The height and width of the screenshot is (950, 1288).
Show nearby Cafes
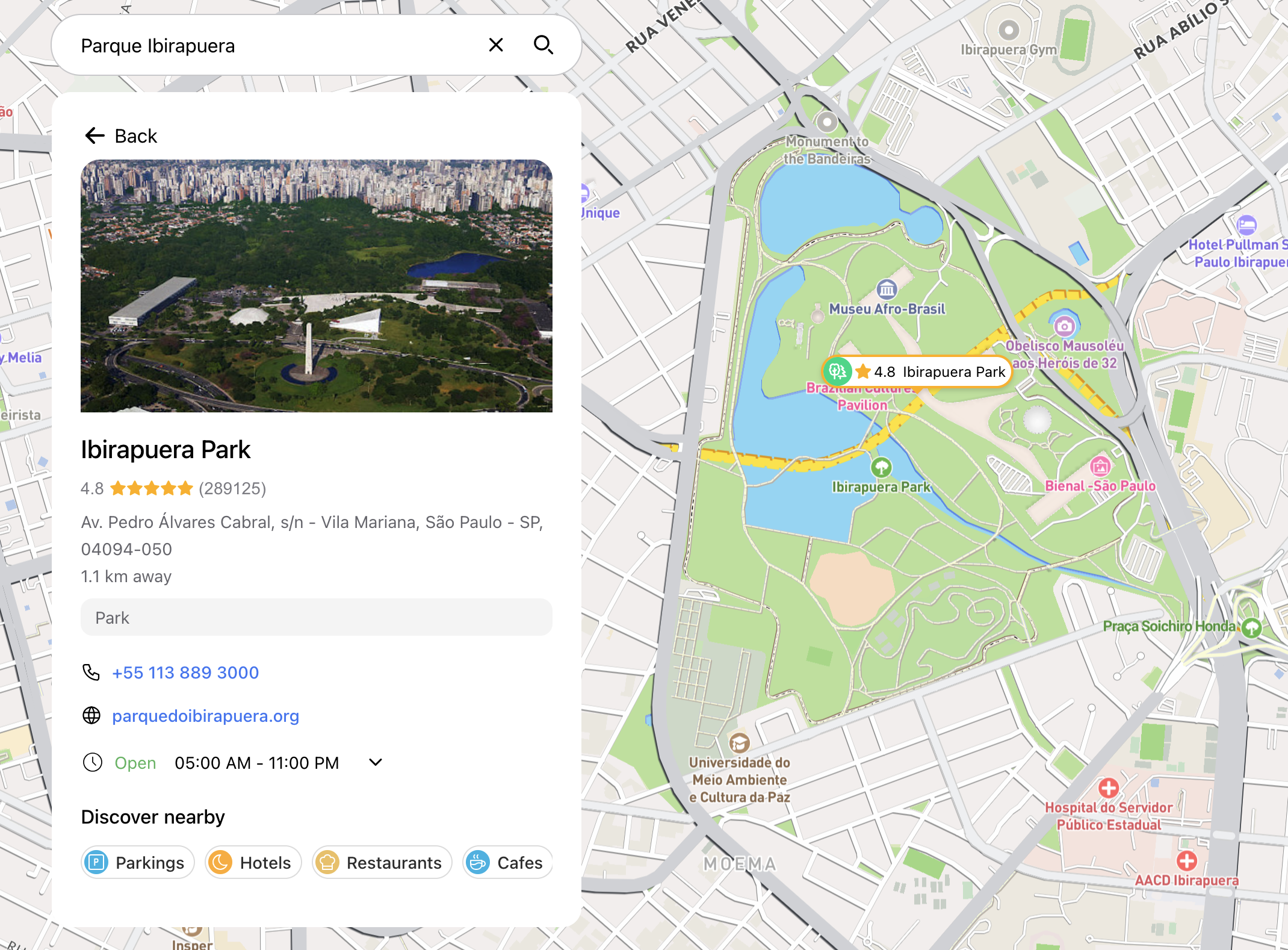coord(507,863)
